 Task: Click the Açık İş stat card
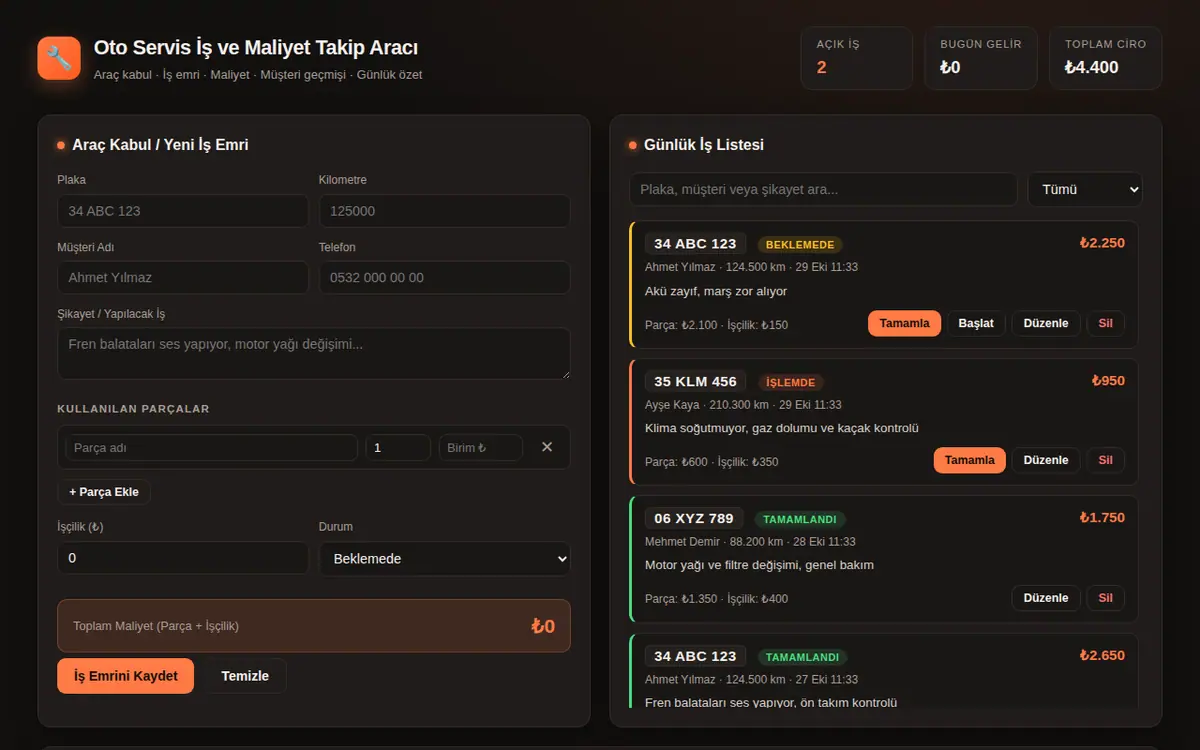coord(856,58)
